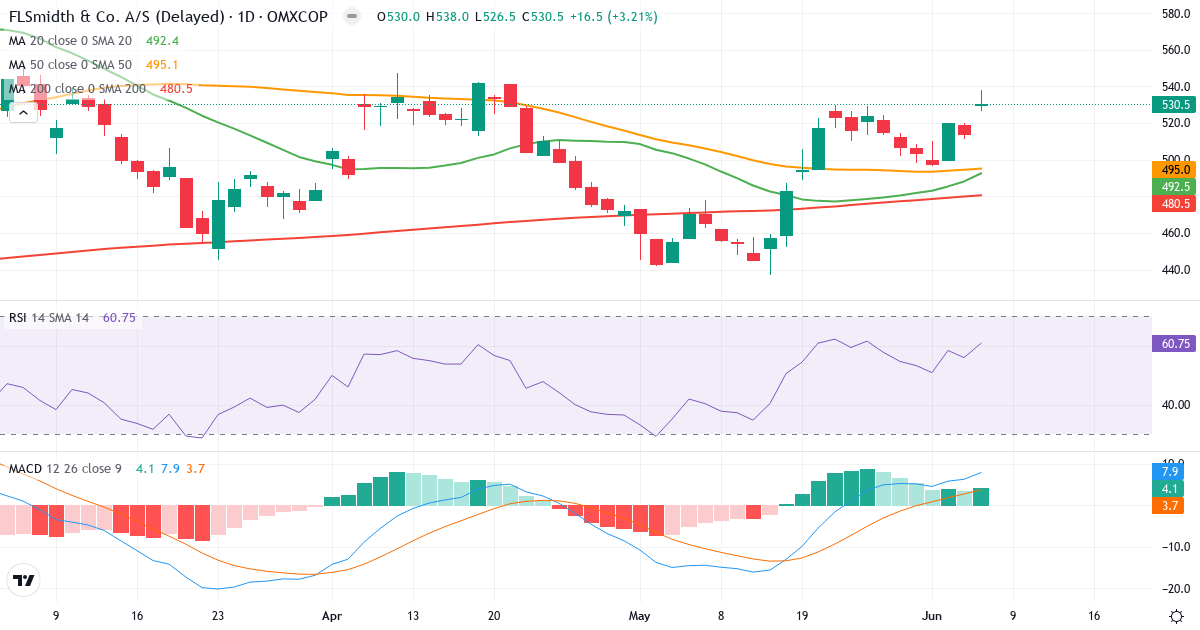This screenshot has width=1200, height=630.
Task: Click the MA 50 value 495.1 in legend
Action: 162,64
